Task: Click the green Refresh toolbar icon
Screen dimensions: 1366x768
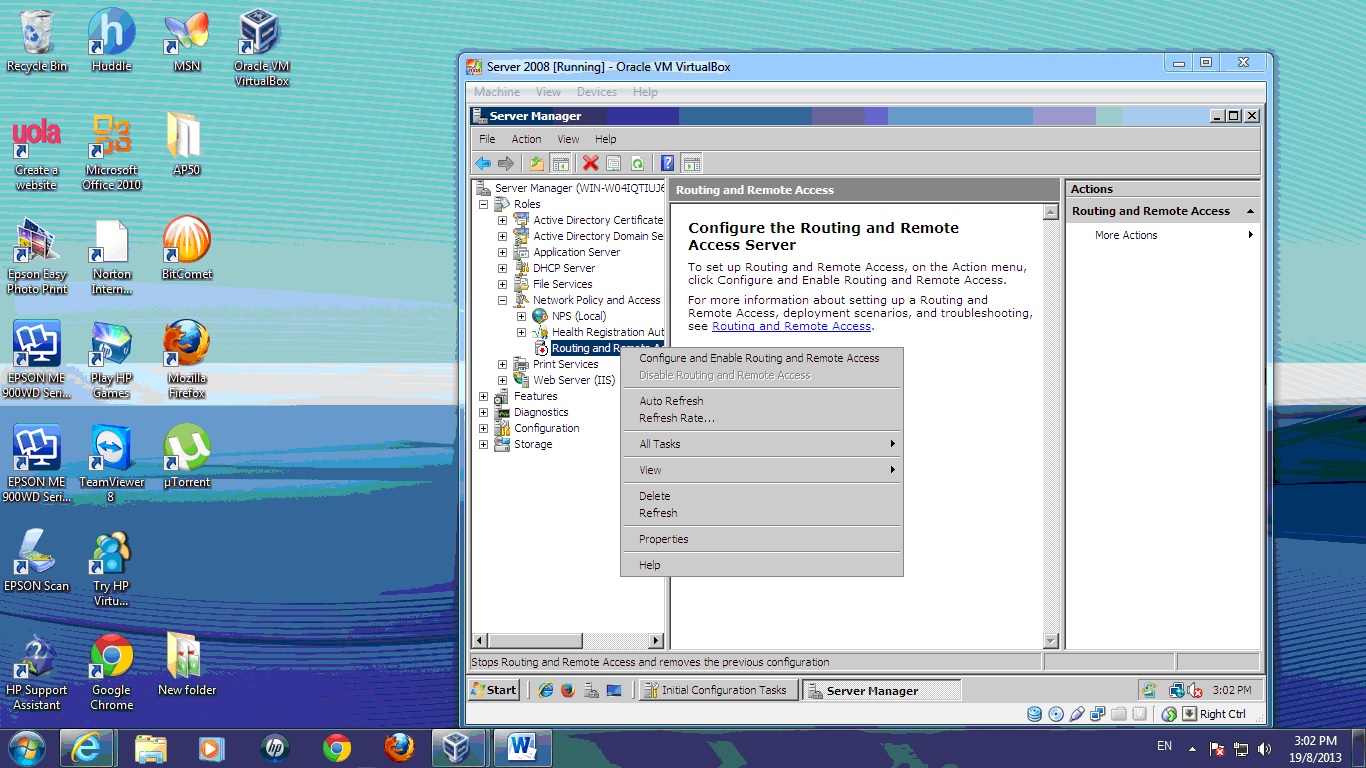Action: click(x=637, y=163)
